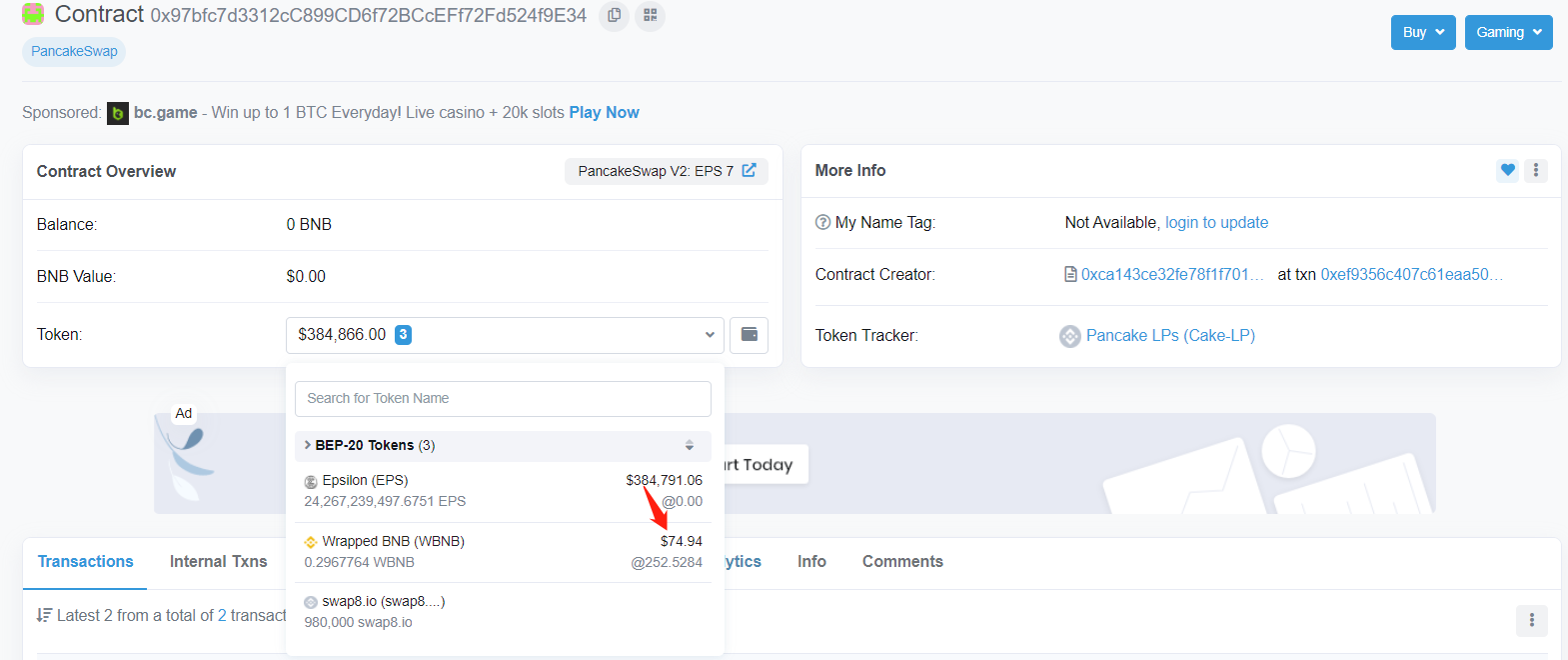Open the Comments tab

901,562
